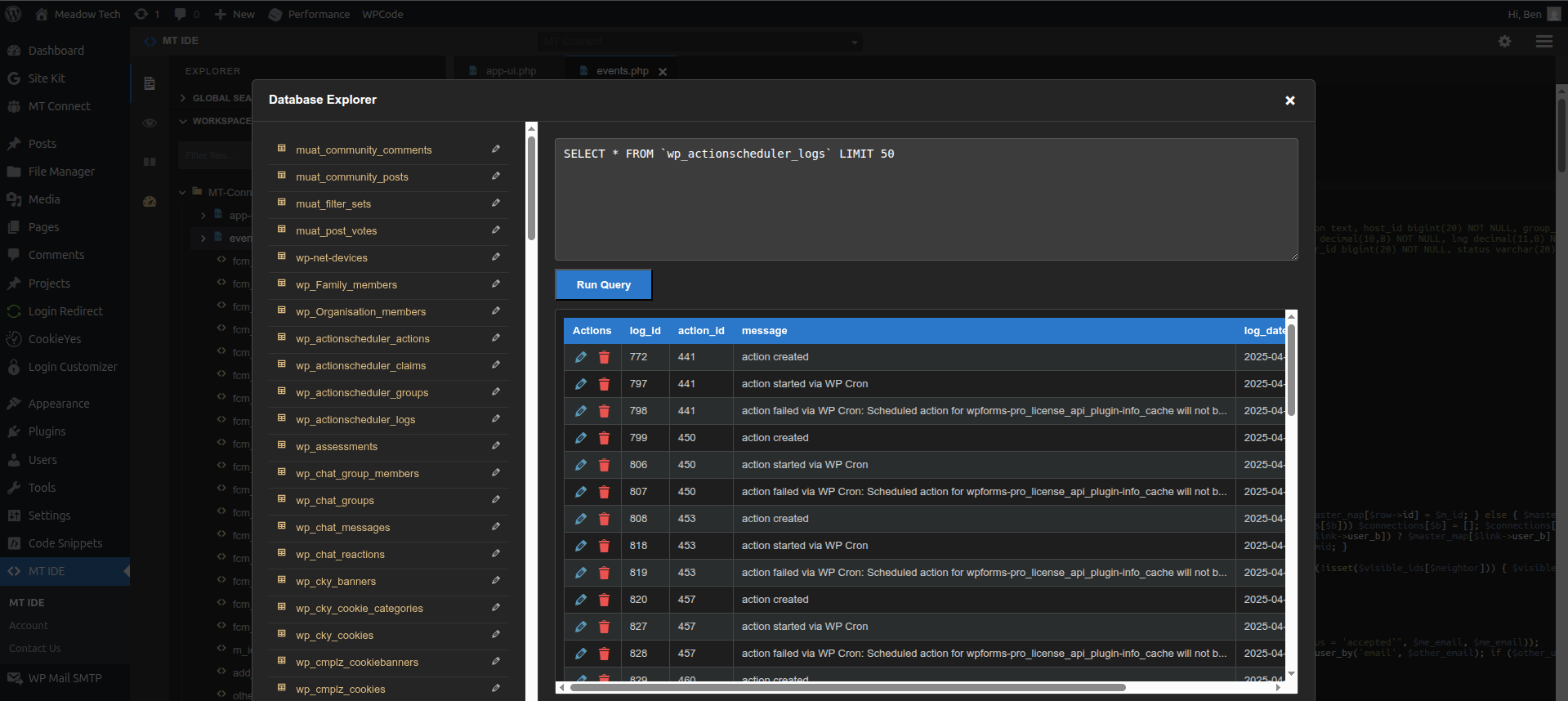Open the wp_Family_members table
The image size is (1568, 701).
click(x=346, y=284)
